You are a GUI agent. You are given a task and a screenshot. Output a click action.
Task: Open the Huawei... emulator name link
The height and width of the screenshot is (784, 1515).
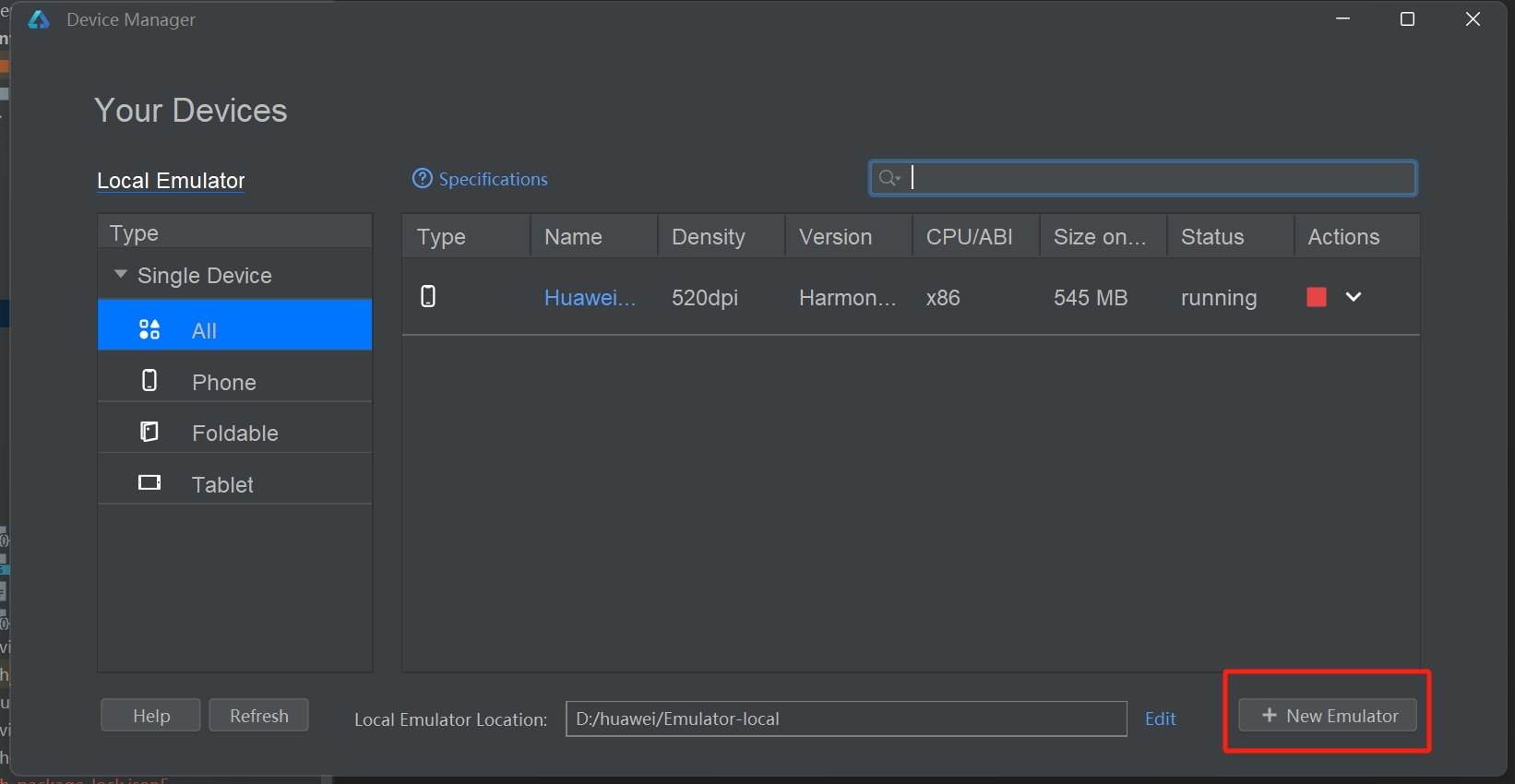click(590, 297)
